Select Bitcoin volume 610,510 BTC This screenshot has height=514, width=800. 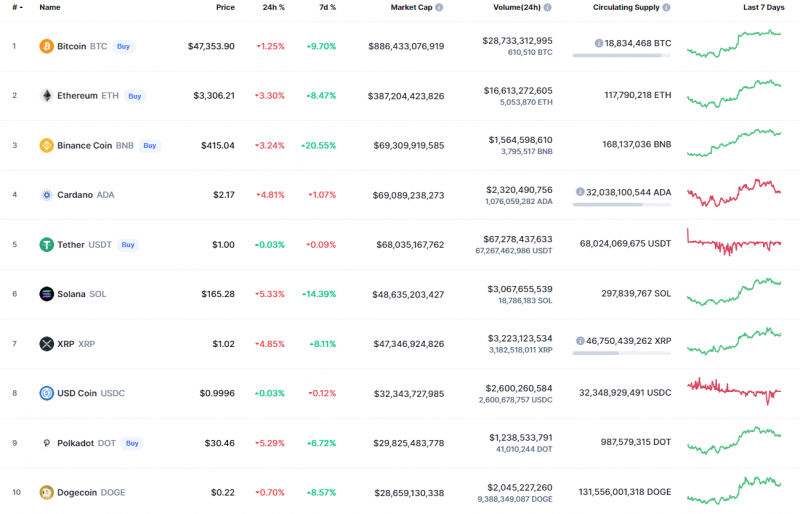pyautogui.click(x=530, y=52)
